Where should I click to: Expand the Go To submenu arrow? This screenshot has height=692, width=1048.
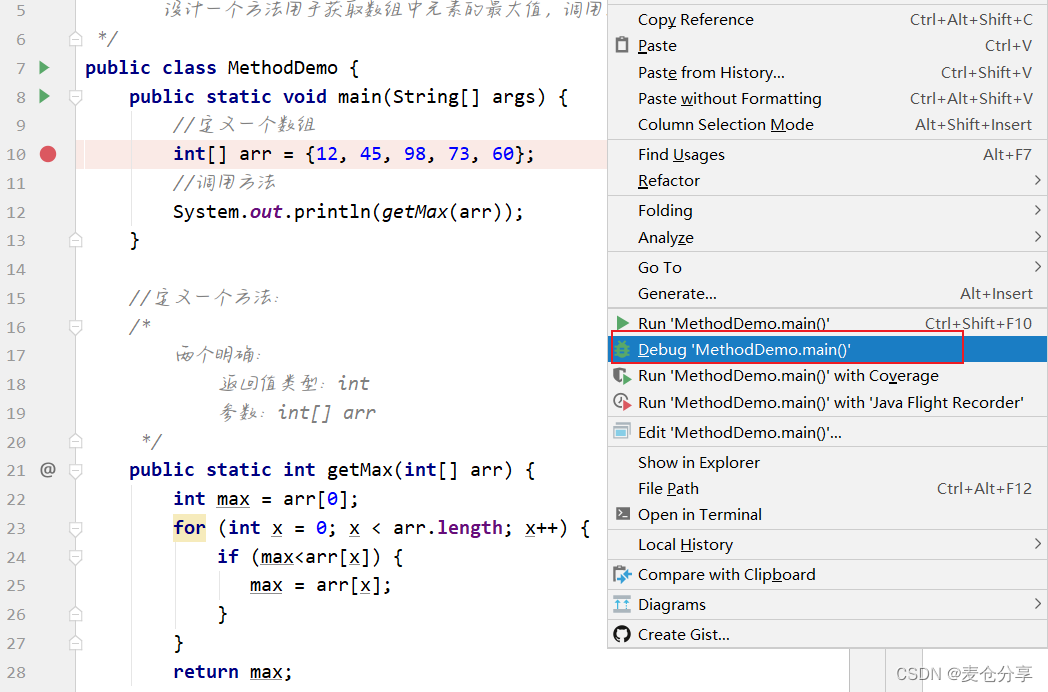(1037, 267)
